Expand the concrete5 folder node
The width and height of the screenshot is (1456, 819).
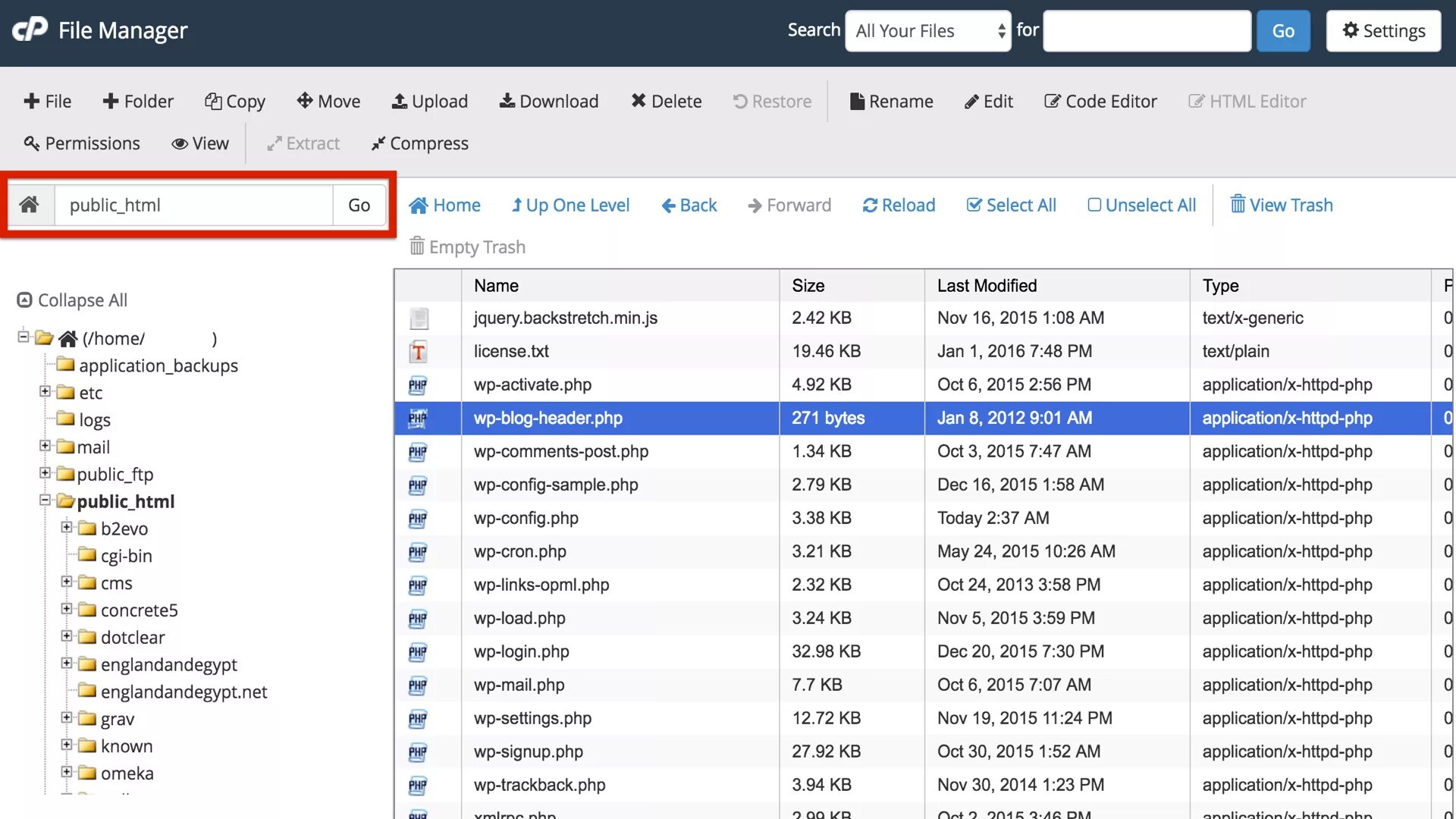tap(67, 609)
